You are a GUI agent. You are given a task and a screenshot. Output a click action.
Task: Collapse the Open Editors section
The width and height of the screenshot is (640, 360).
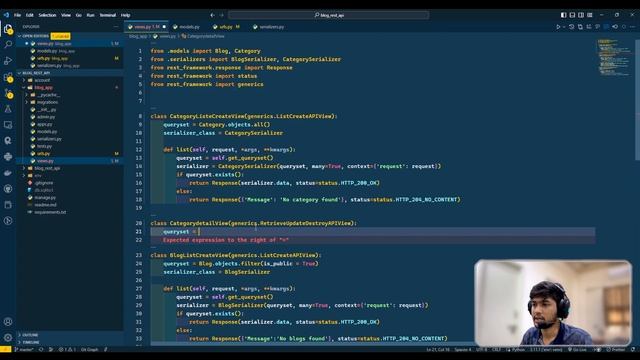[19, 36]
